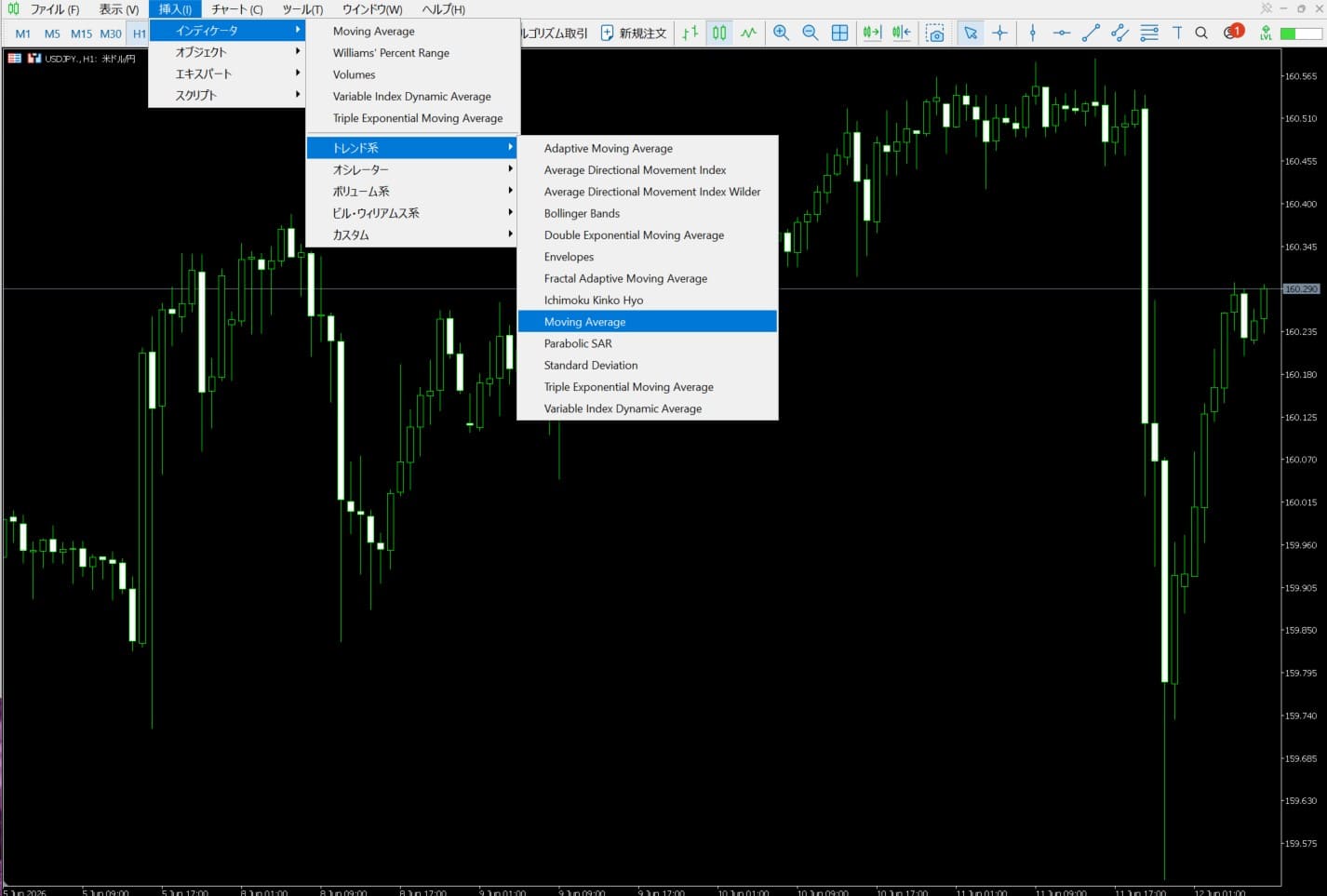
Task: Zoom in on the chart
Action: [x=782, y=33]
